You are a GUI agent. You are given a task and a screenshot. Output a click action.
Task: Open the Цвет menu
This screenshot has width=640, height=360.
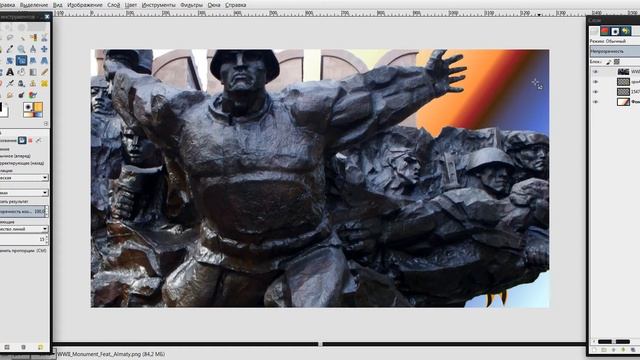[x=131, y=5]
